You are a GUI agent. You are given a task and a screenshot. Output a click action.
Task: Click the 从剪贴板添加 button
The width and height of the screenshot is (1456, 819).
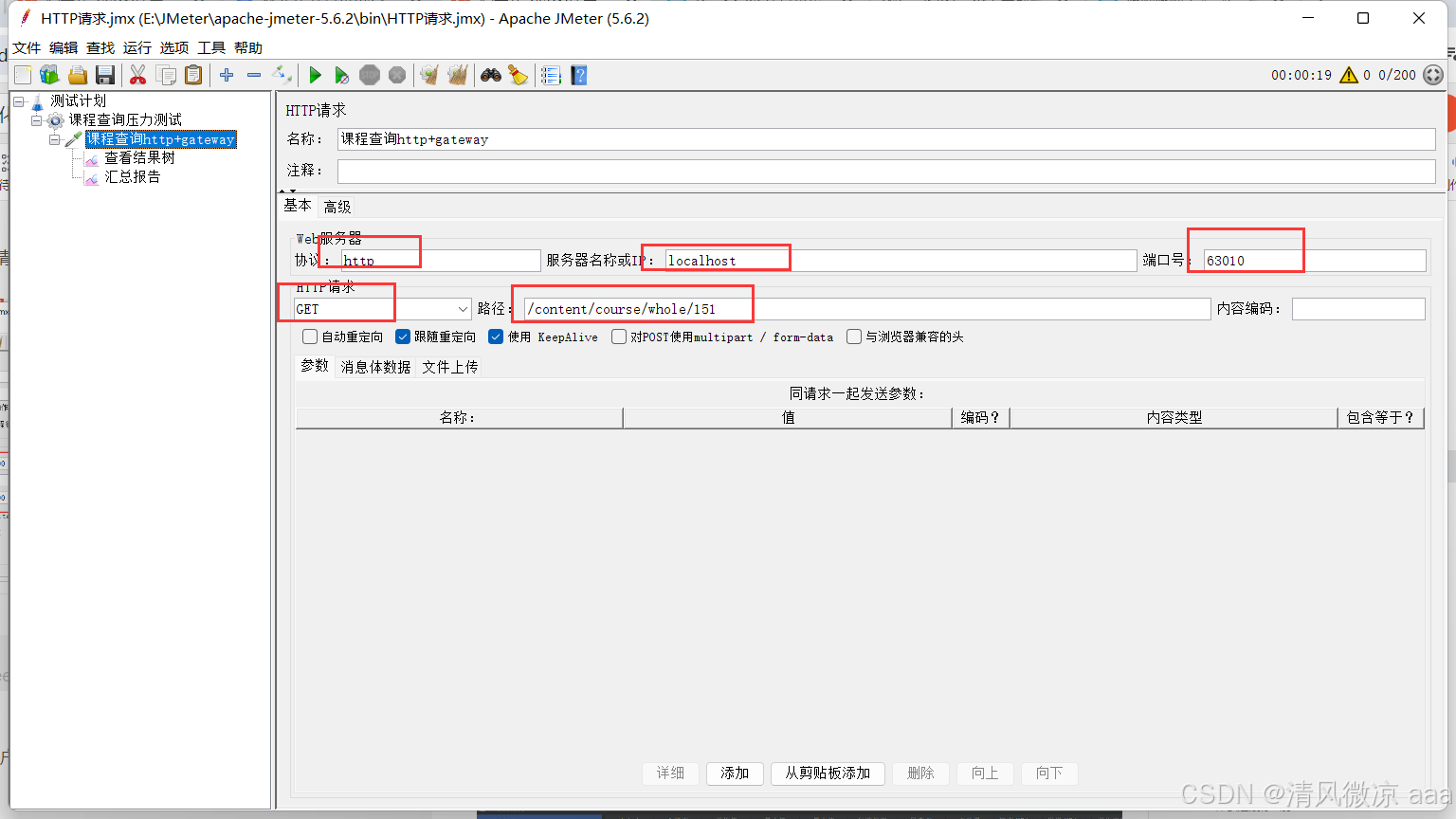point(828,773)
